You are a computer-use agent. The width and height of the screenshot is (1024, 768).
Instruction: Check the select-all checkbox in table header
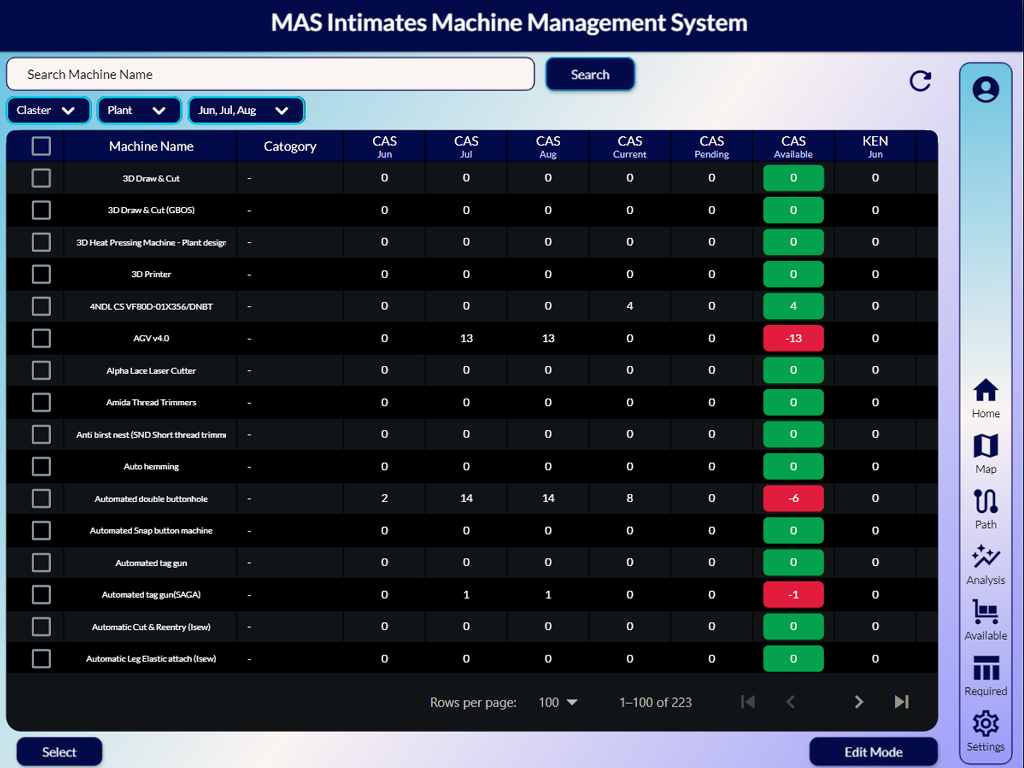[41, 146]
